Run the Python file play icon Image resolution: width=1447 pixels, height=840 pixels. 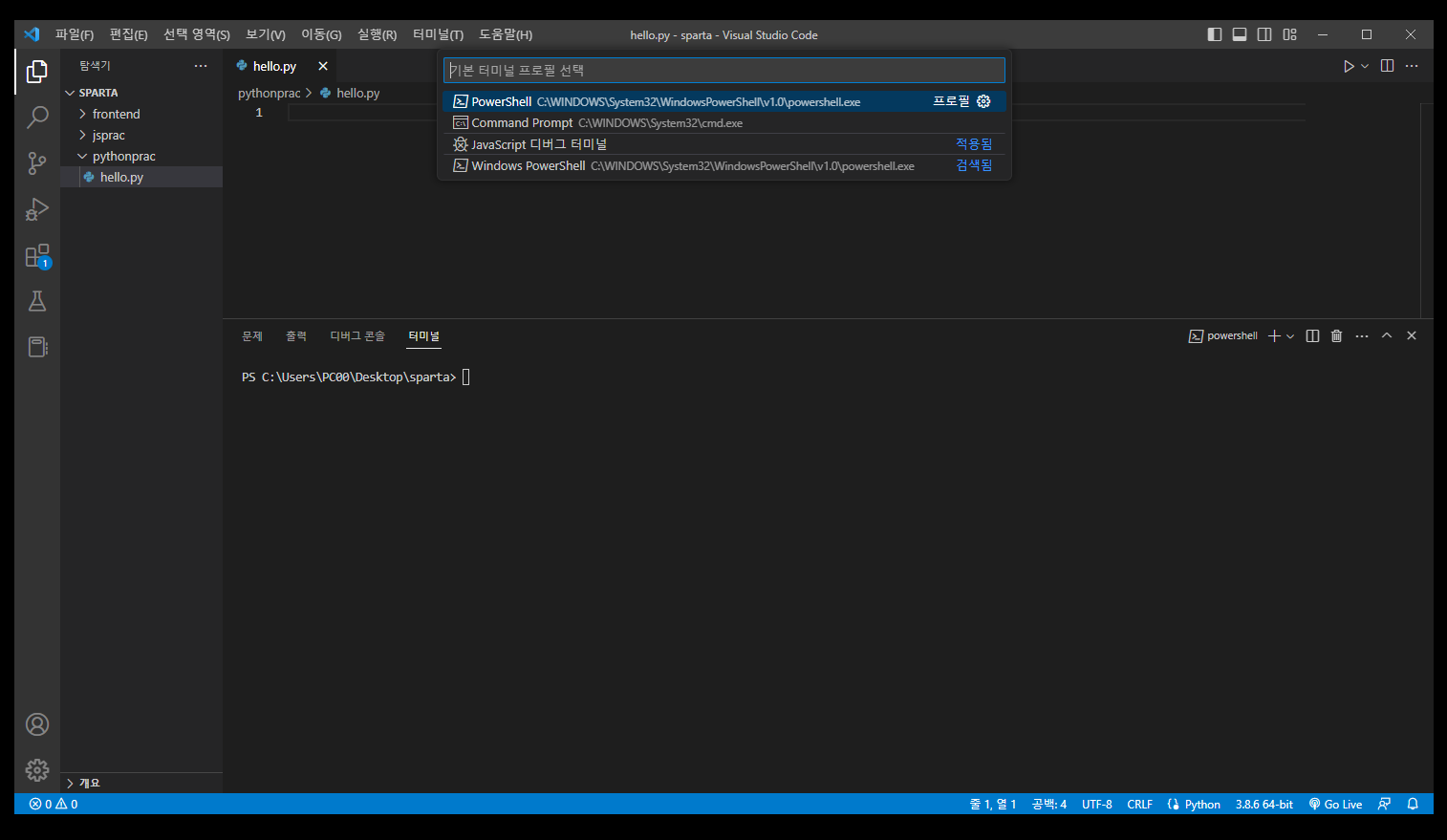1349,66
